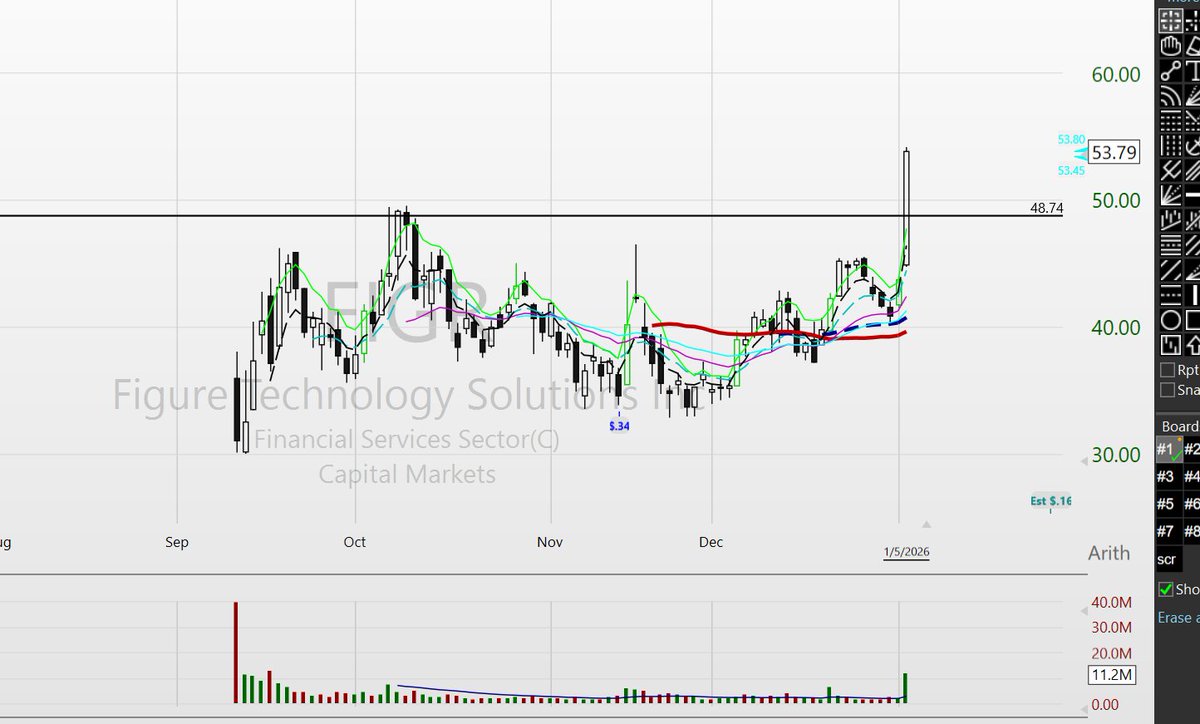Switch to board #6
The height and width of the screenshot is (724, 1200).
tap(1192, 504)
